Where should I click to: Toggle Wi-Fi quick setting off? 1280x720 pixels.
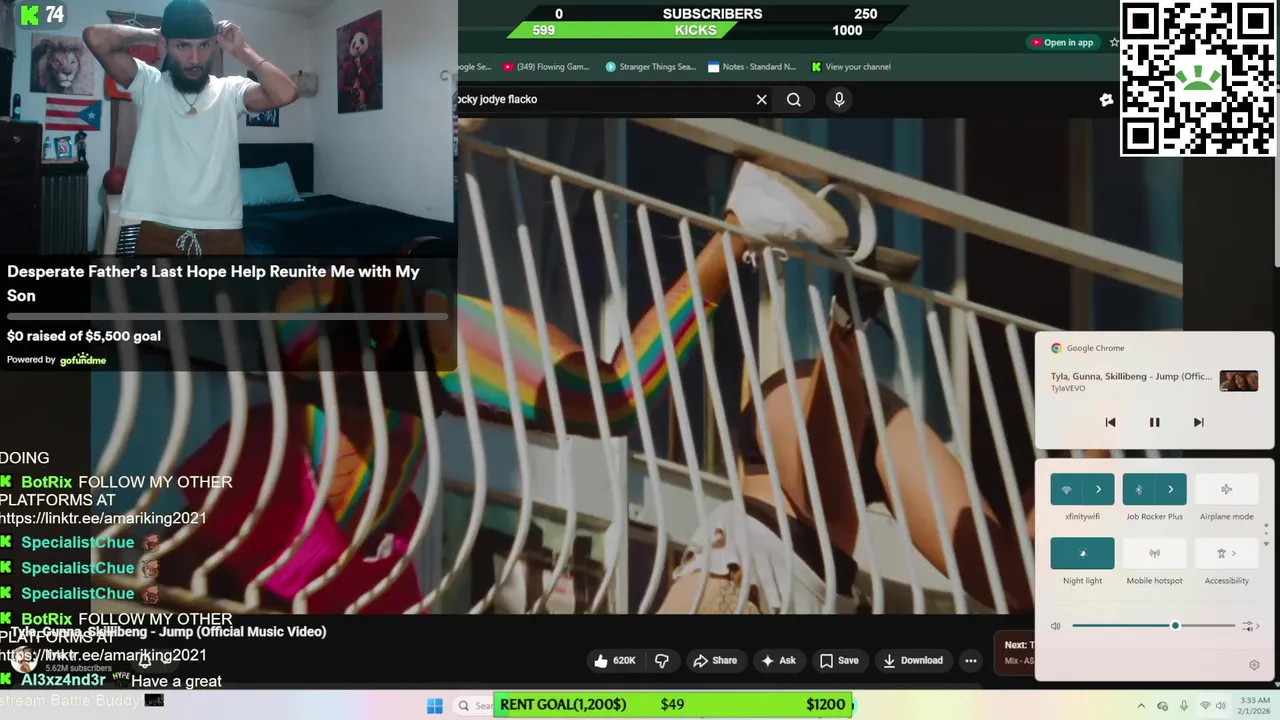(1066, 489)
